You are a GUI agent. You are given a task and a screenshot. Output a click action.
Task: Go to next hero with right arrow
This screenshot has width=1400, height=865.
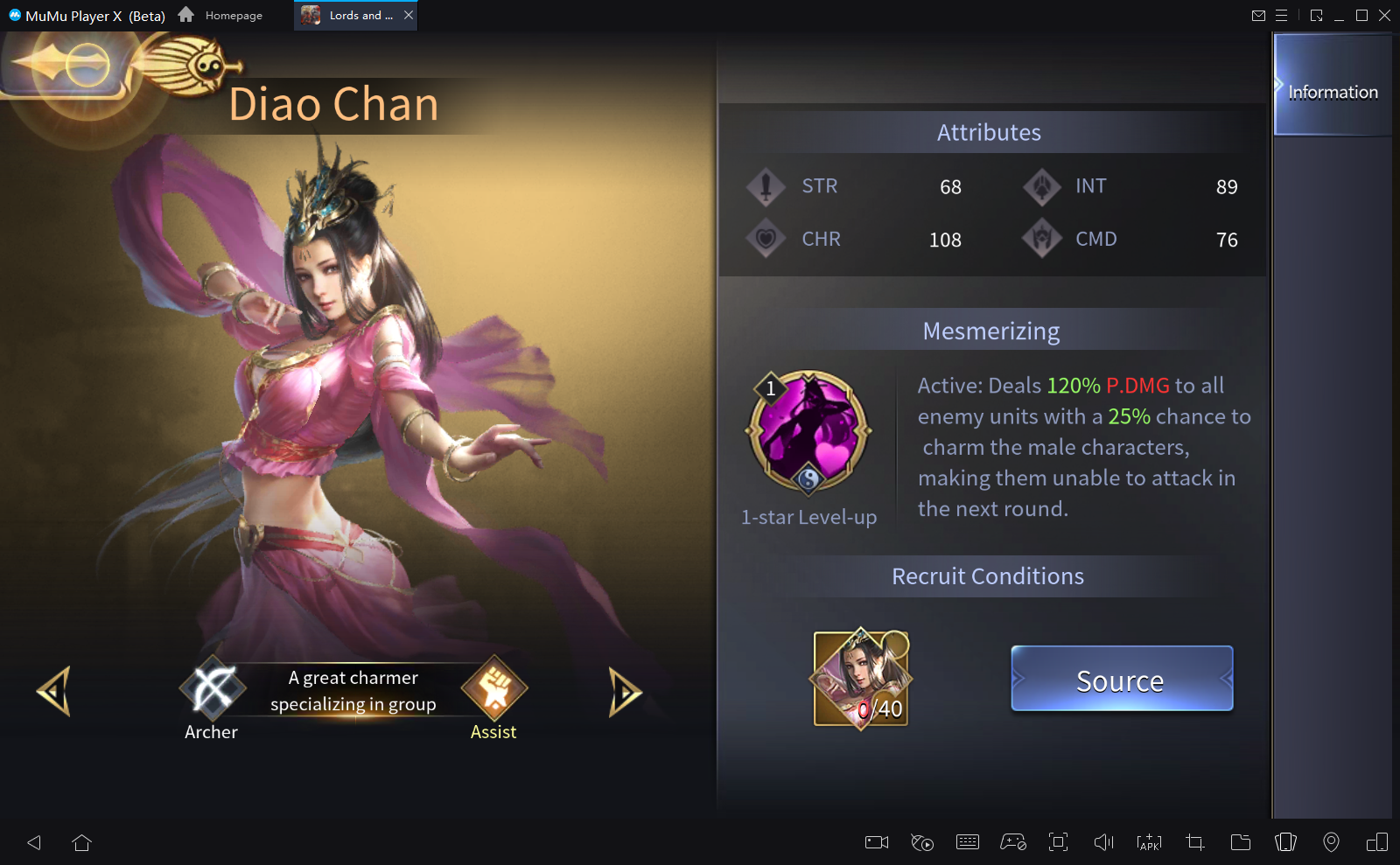625,693
